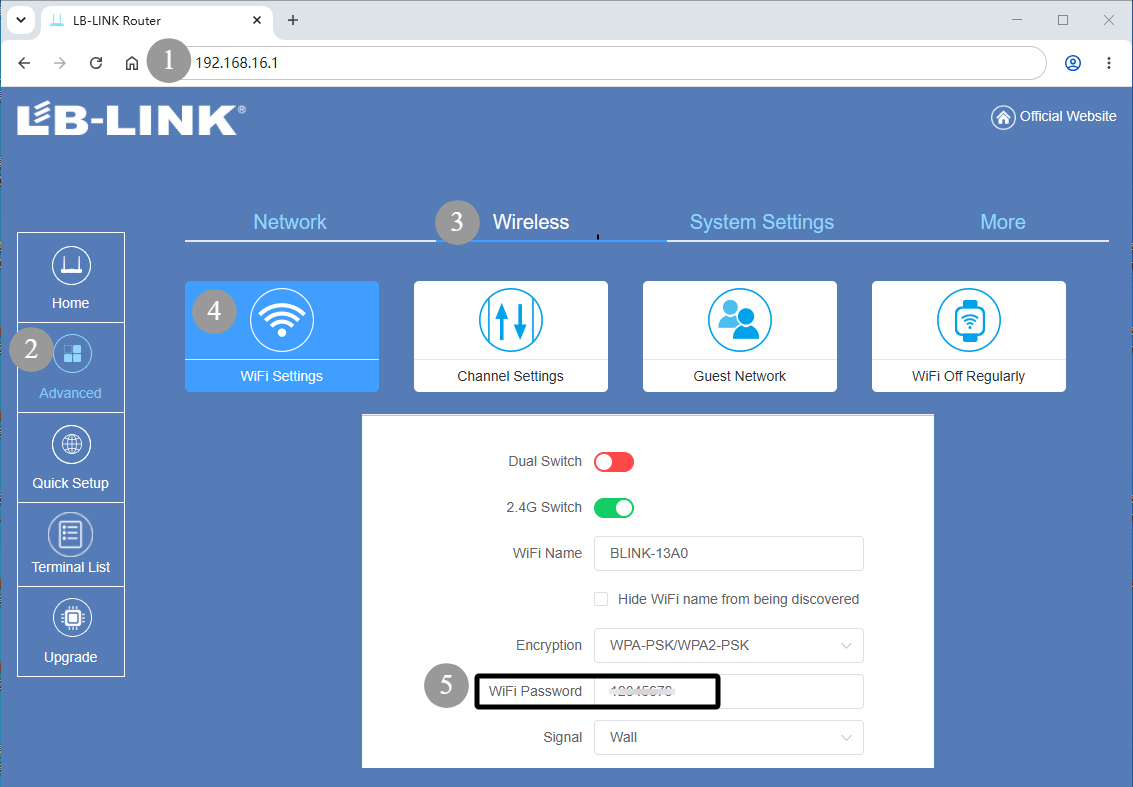Toggle the Dual Switch on
The height and width of the screenshot is (787, 1133).
(614, 462)
